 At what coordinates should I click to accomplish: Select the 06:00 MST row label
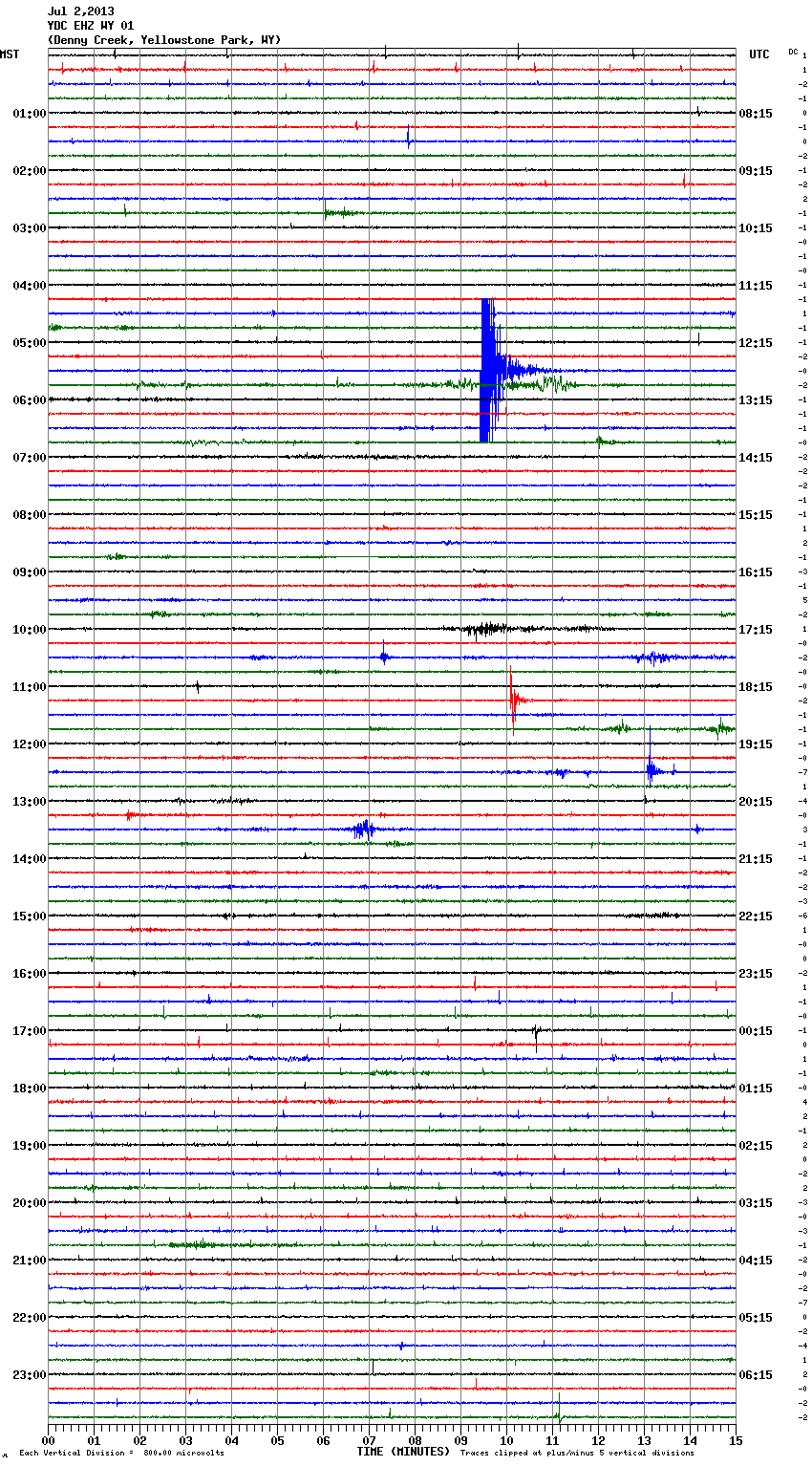30,400
